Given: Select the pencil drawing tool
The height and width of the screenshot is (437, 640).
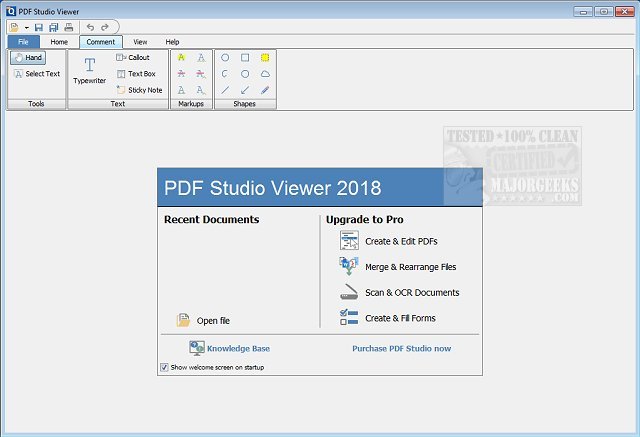Looking at the screenshot, I should (265, 90).
